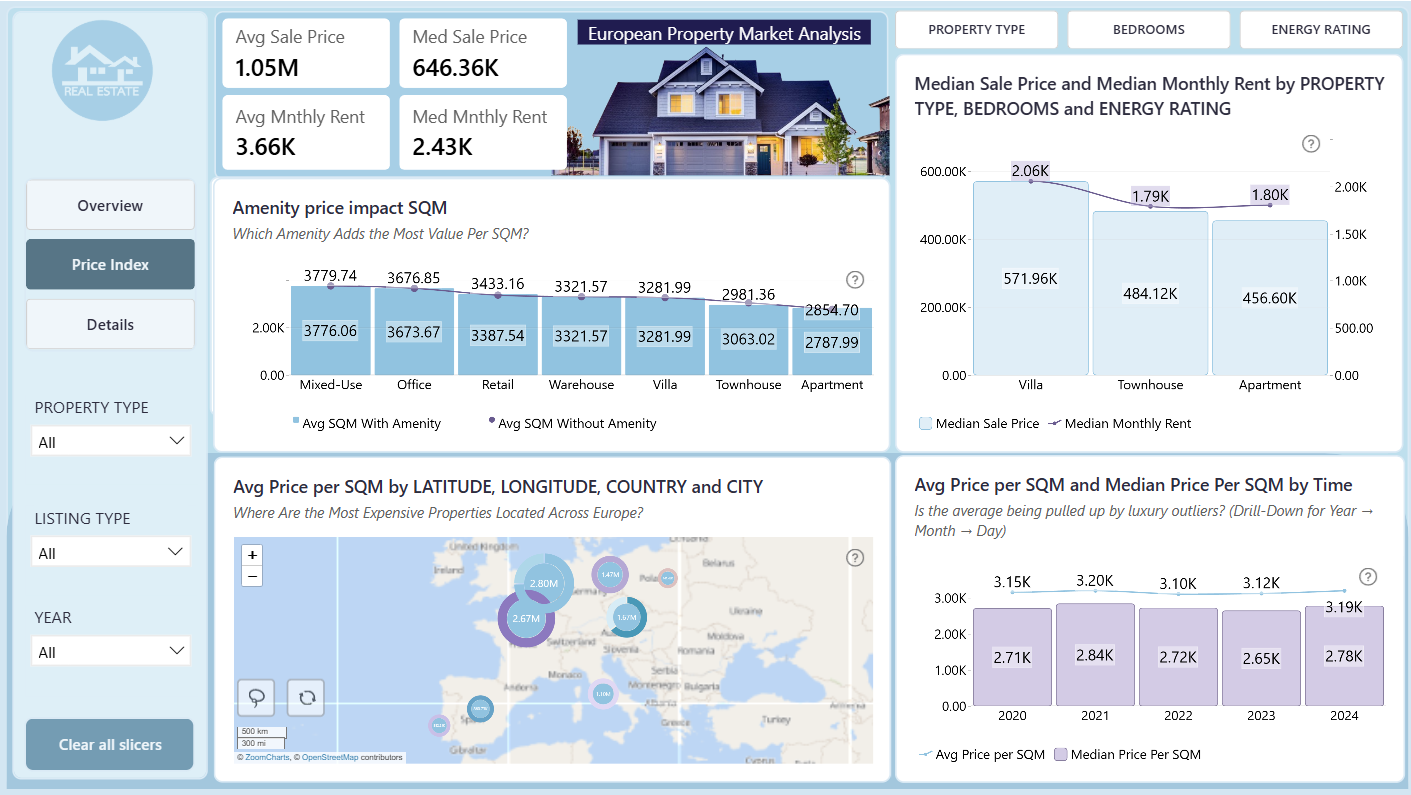Zoom out on the map with minus button
The width and height of the screenshot is (1411, 795).
coord(253,575)
